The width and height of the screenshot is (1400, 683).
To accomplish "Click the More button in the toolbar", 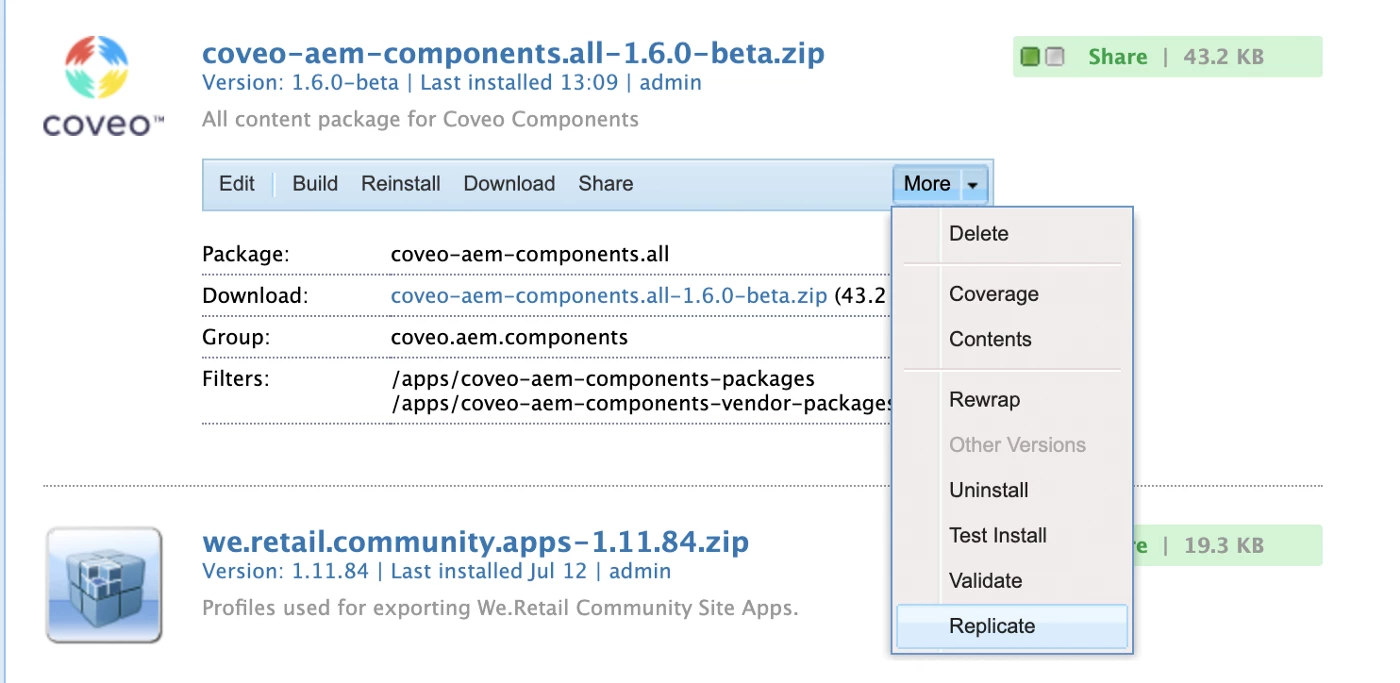I will click(927, 184).
